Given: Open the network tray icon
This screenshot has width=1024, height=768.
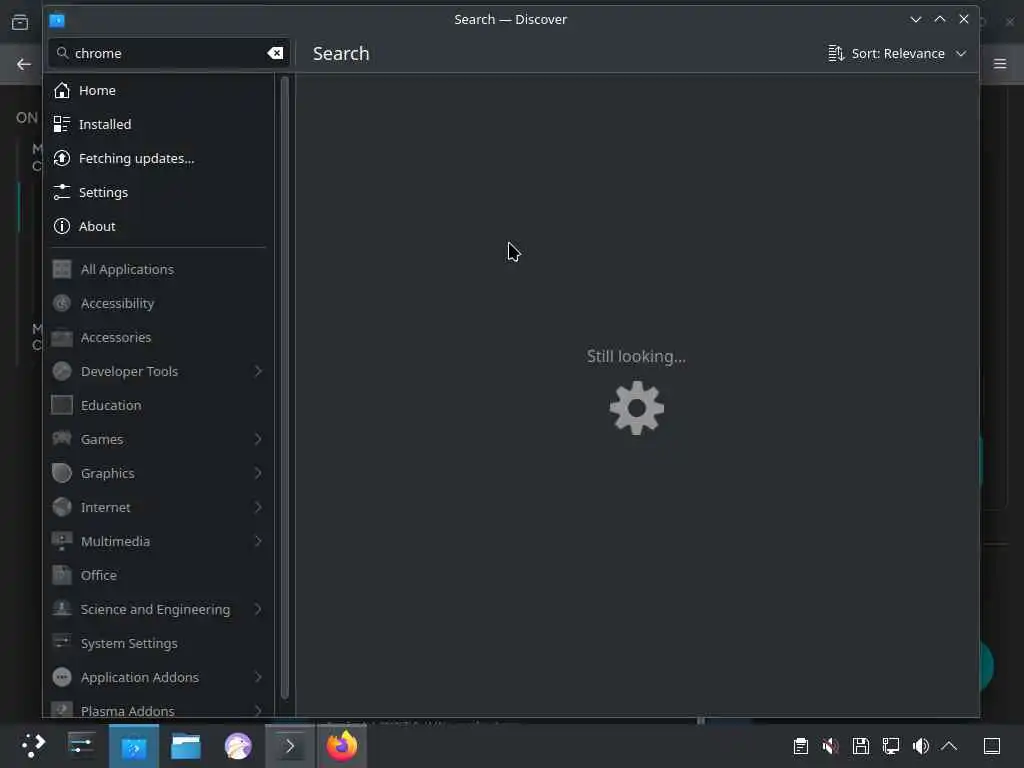Looking at the screenshot, I should (890, 746).
